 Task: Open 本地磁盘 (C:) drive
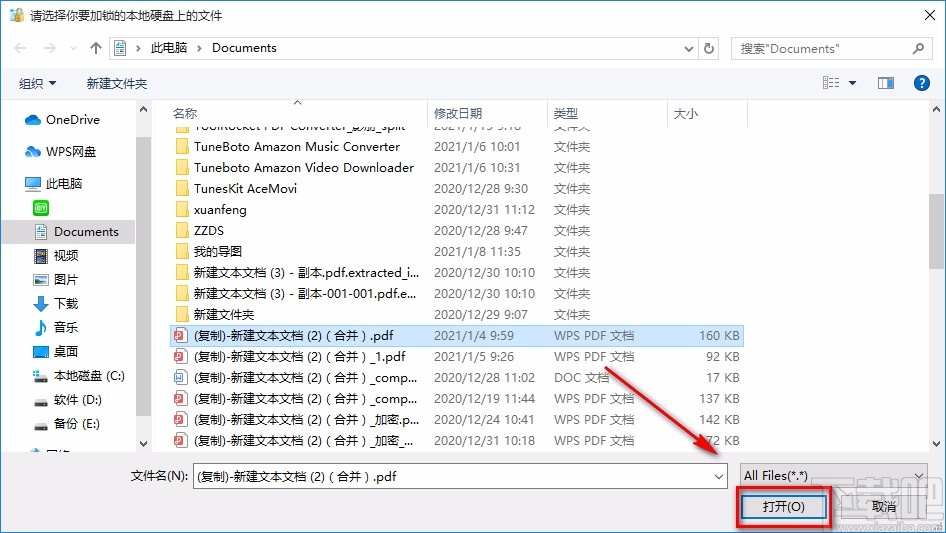click(x=78, y=375)
